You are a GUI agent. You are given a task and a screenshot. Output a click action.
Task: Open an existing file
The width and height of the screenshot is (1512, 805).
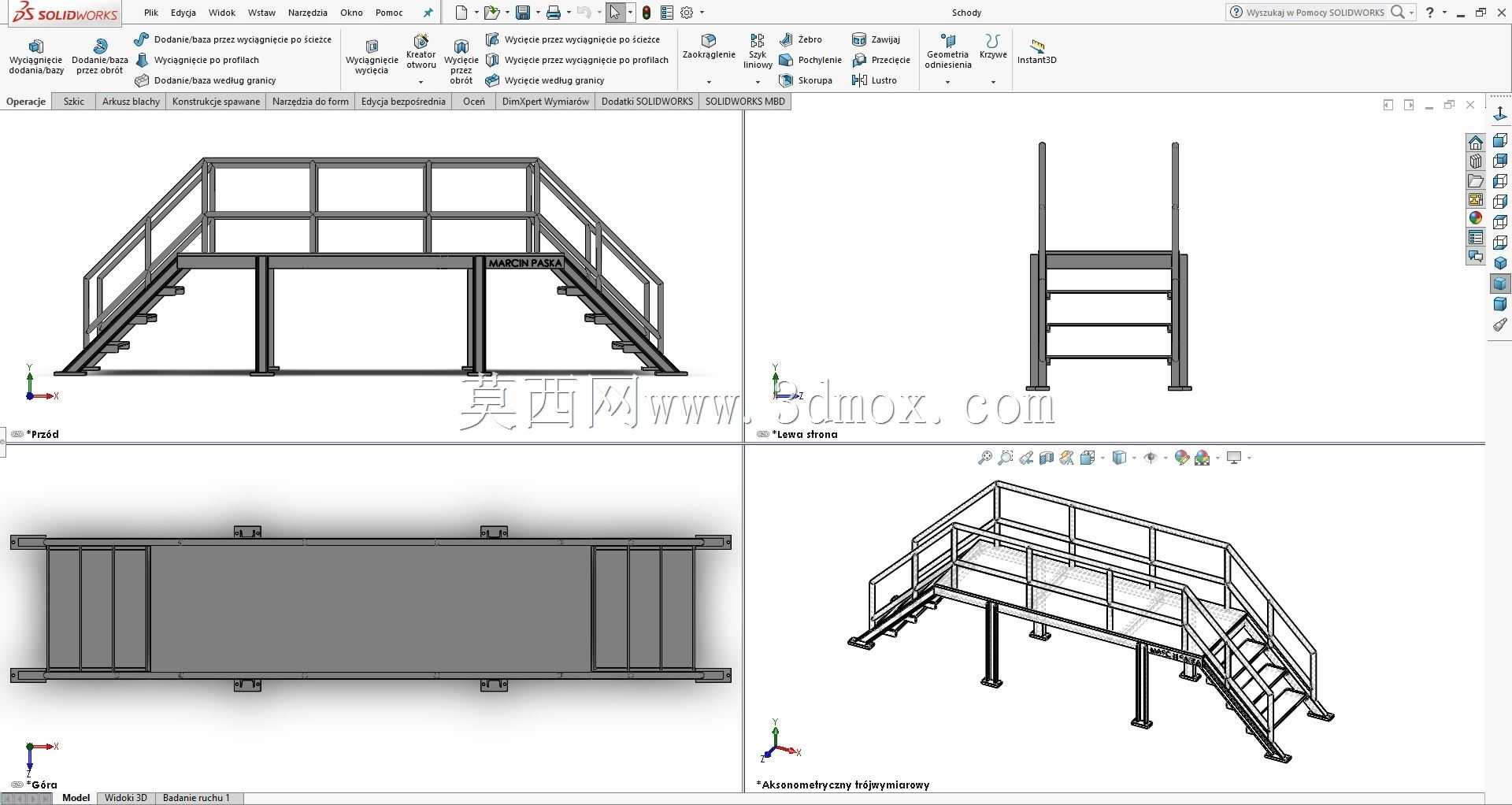point(491,13)
